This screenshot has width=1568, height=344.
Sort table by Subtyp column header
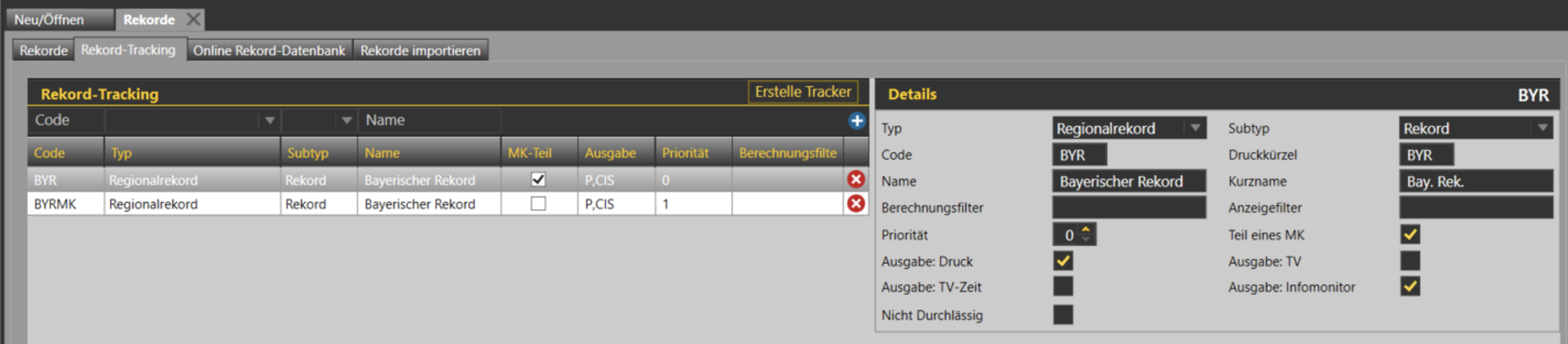point(319,153)
